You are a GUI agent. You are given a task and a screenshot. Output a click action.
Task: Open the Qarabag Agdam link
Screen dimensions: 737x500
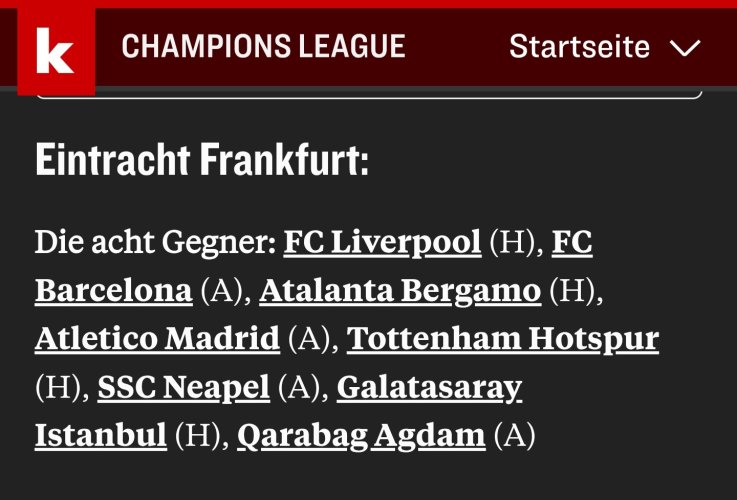click(x=361, y=436)
